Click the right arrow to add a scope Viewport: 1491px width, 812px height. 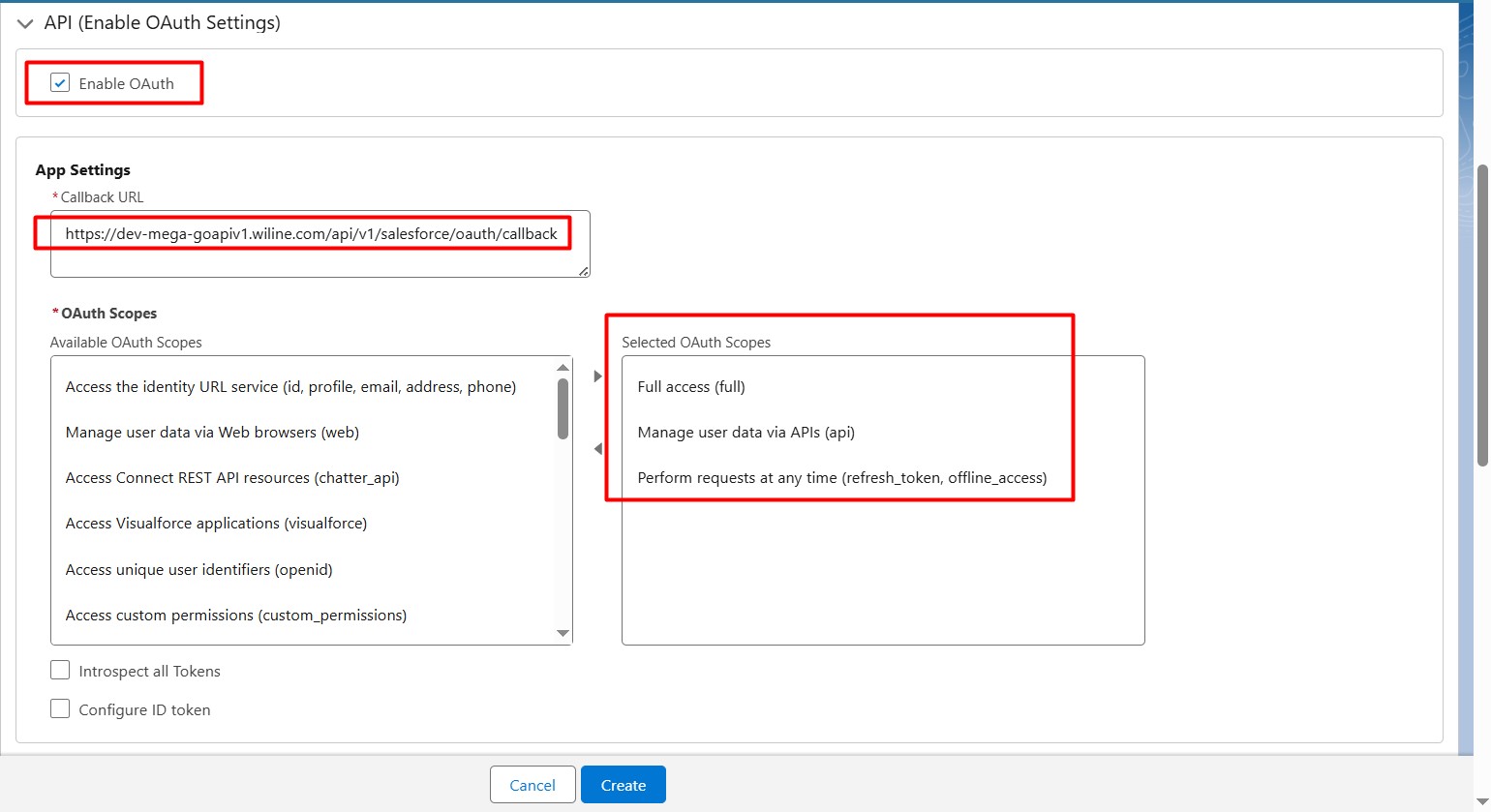coord(596,376)
